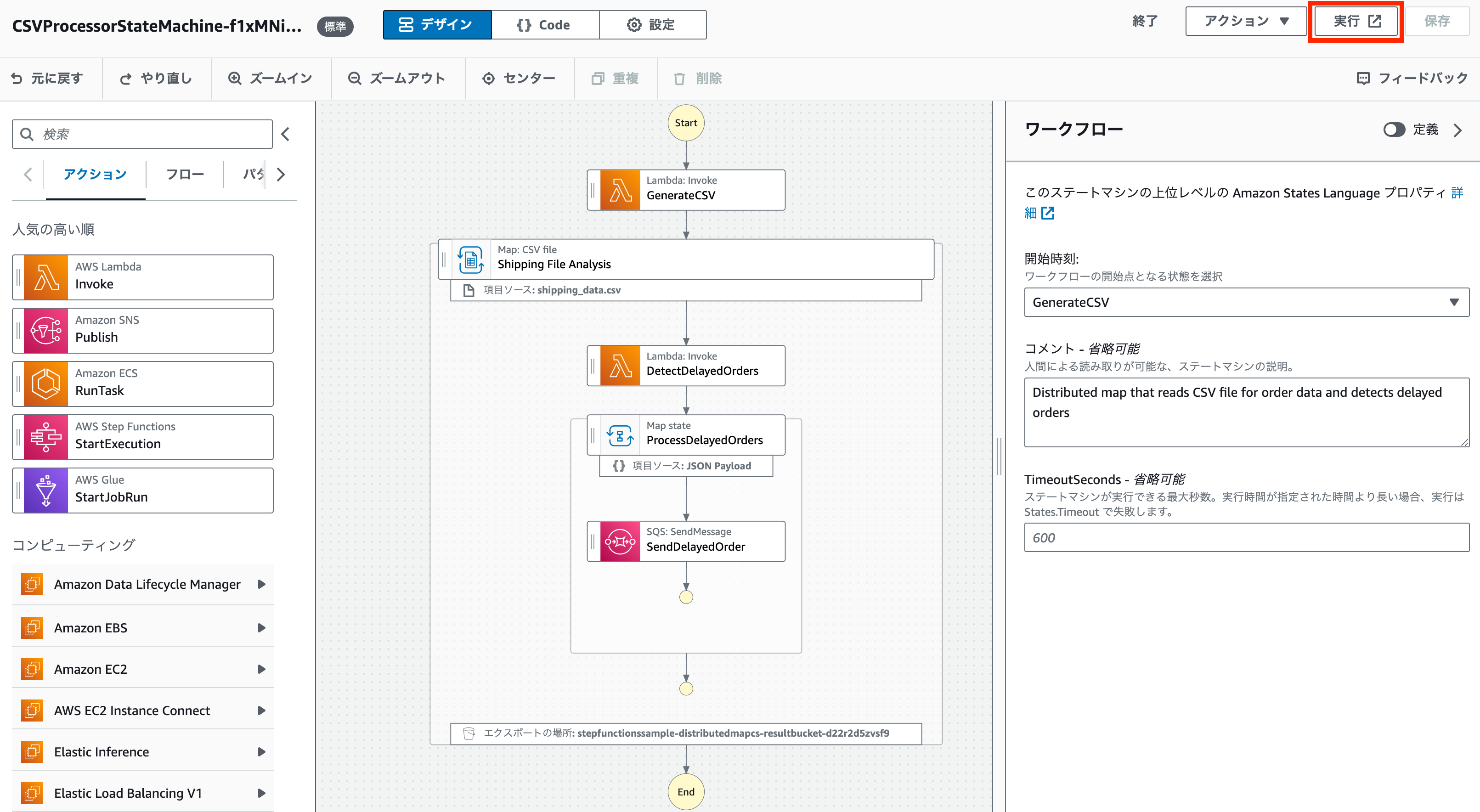Screen dimensions: 1480x812
Task: Open the アクション dropdown menu
Action: pyautogui.click(x=1246, y=21)
